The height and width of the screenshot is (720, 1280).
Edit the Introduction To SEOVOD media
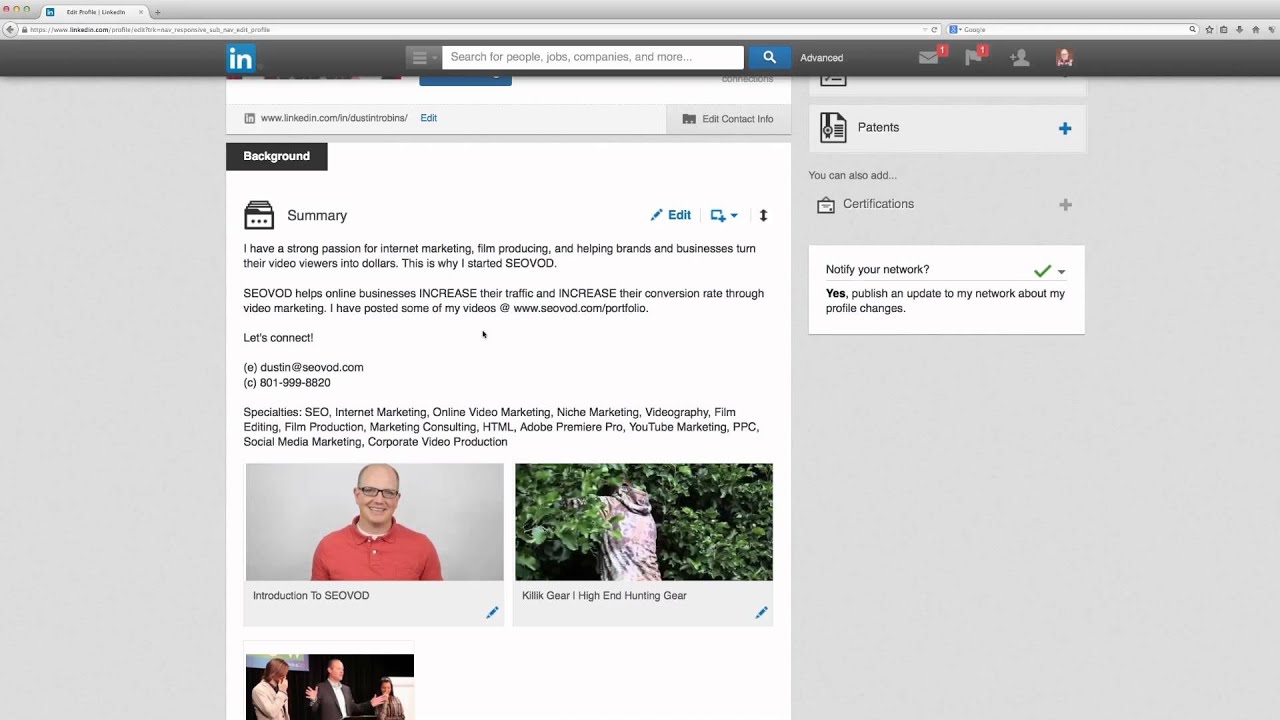coord(492,612)
